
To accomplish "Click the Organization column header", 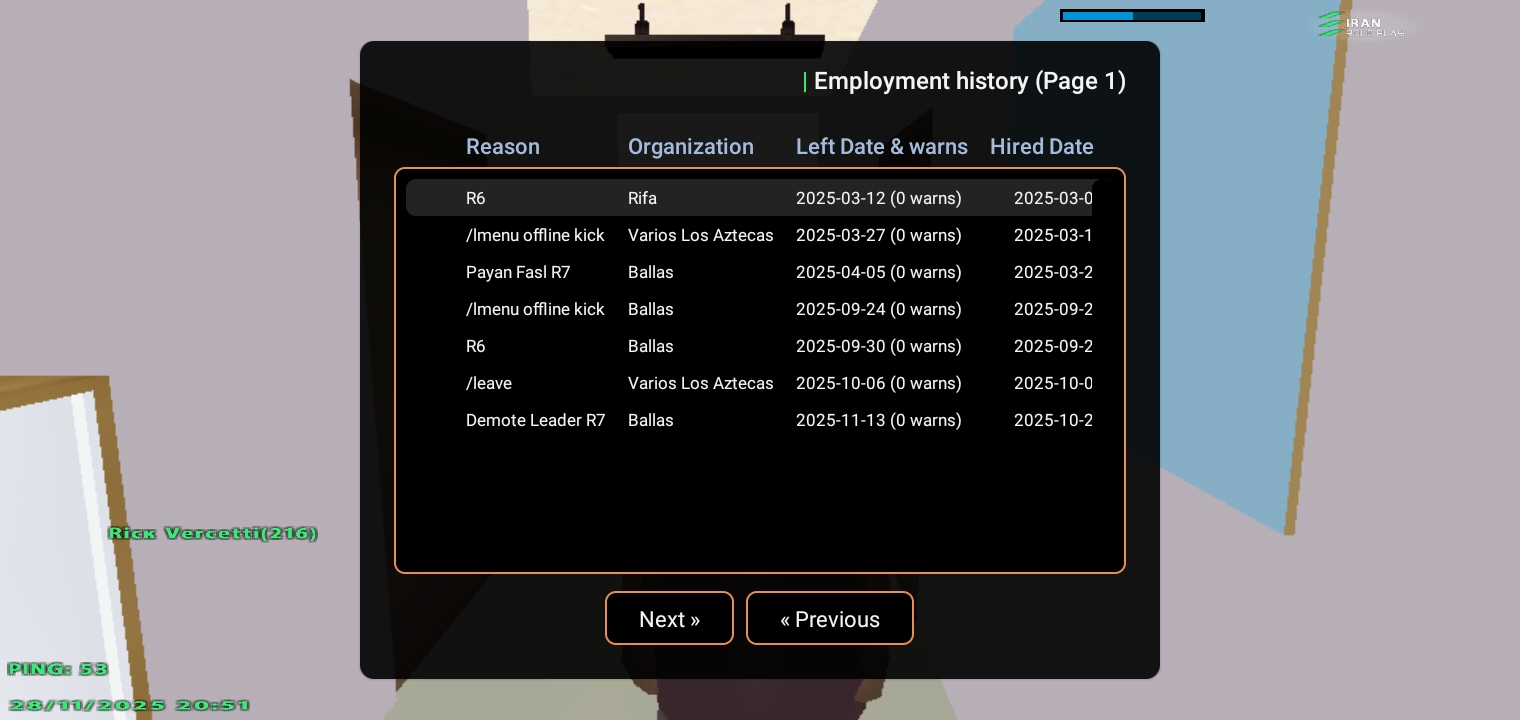I will (x=690, y=146).
